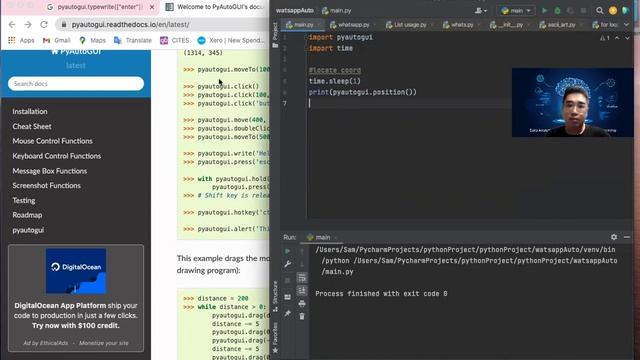Open the Project tool window sidebar tab
This screenshot has height=360, width=640.
click(275, 35)
